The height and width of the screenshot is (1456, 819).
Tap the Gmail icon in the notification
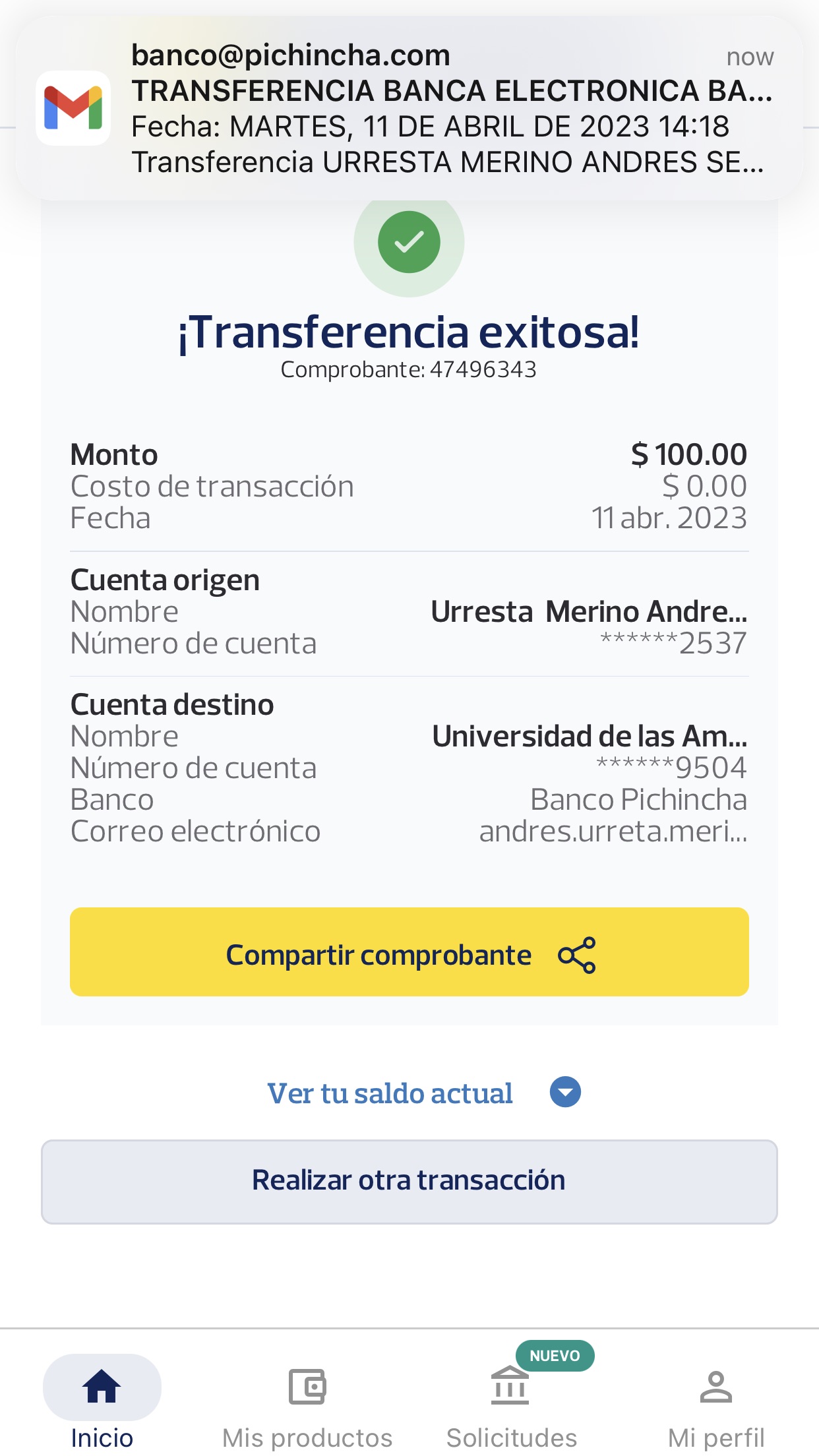[73, 108]
